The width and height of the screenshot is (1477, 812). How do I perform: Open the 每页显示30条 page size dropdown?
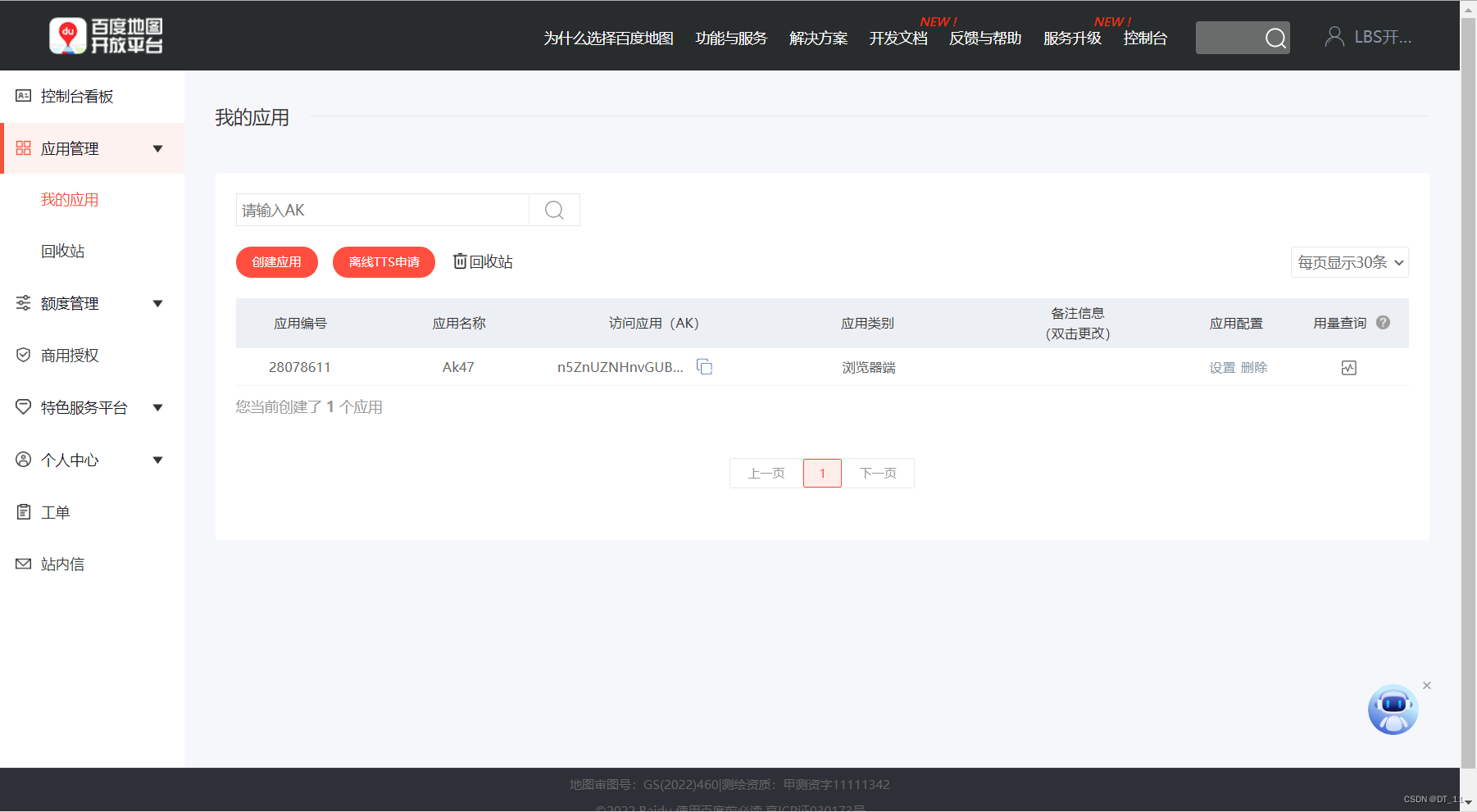[1349, 262]
